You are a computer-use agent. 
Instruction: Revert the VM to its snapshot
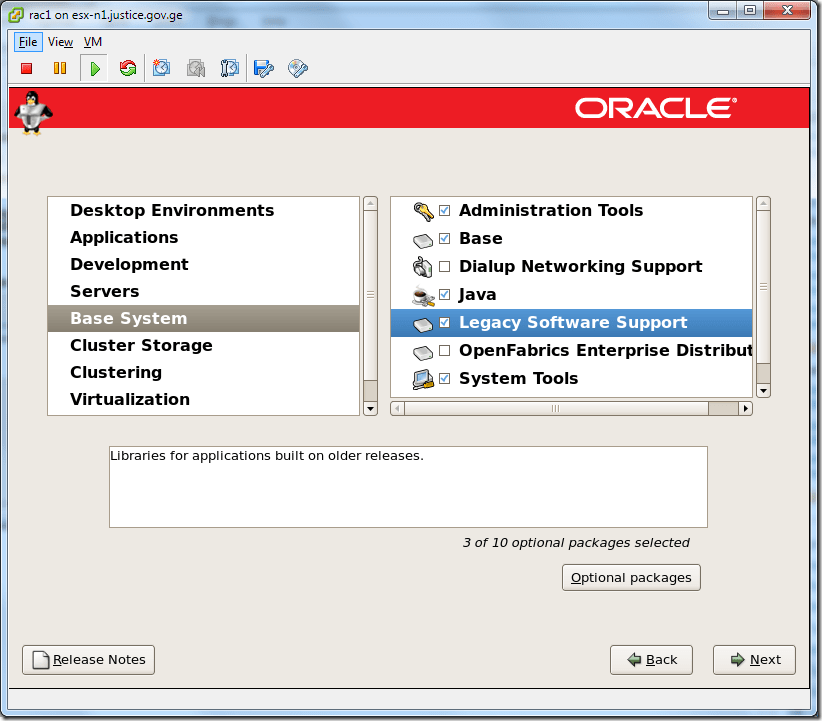(196, 68)
